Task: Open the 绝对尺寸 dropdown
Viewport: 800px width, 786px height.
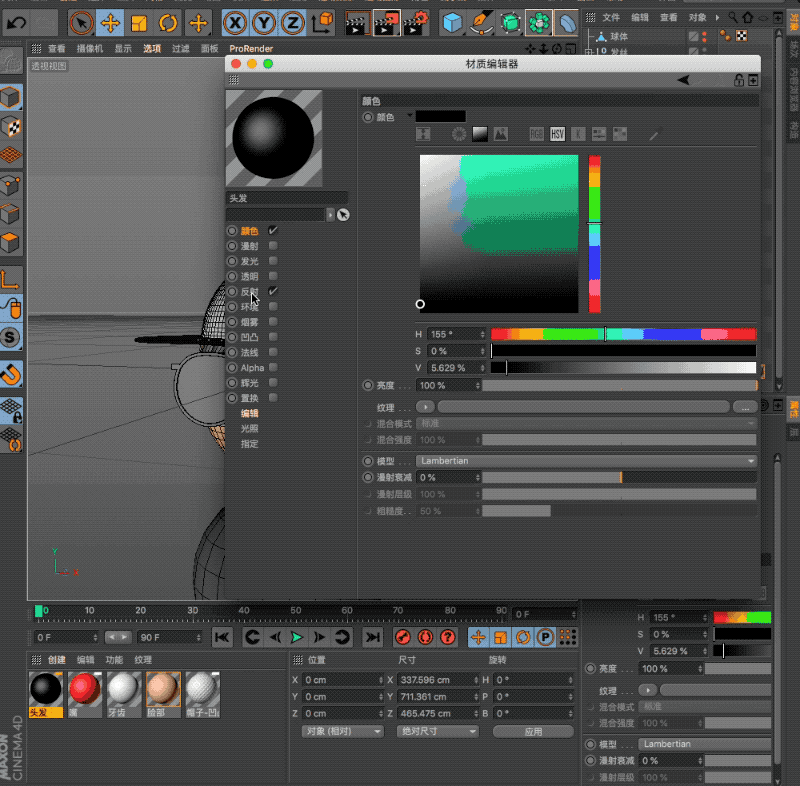Action: (437, 731)
